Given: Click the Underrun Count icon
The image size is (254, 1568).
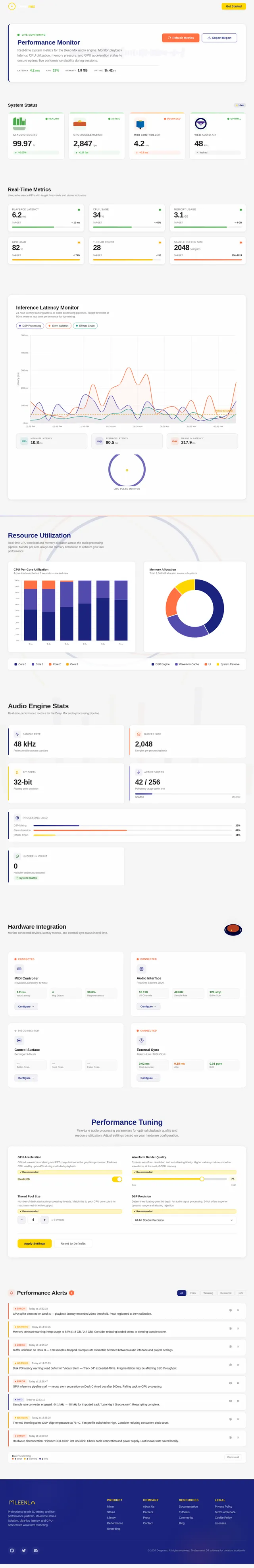Looking at the screenshot, I should pos(17,856).
